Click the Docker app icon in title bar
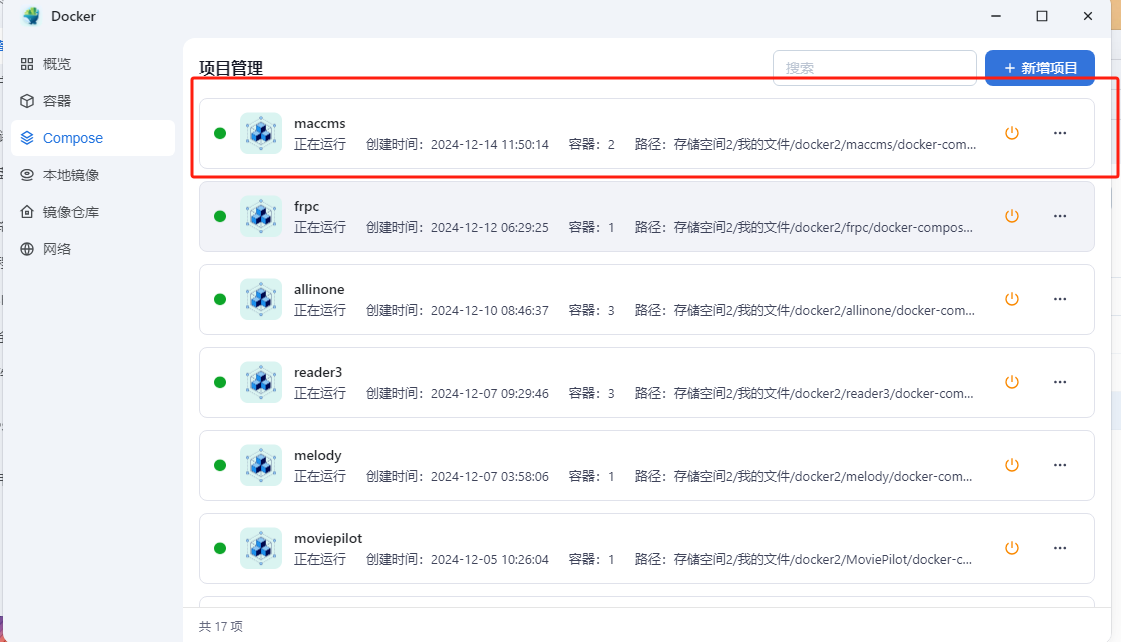This screenshot has width=1121, height=642. click(x=31, y=16)
